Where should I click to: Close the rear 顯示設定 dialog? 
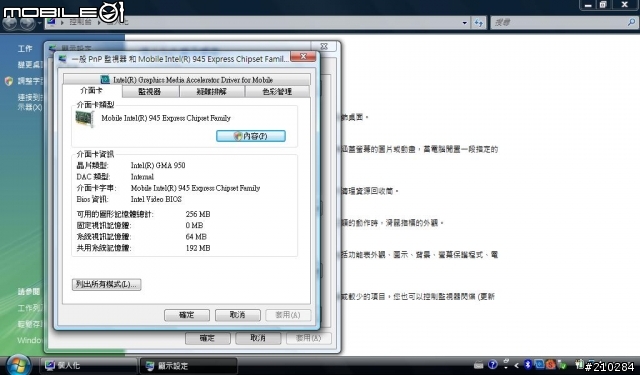324,46
